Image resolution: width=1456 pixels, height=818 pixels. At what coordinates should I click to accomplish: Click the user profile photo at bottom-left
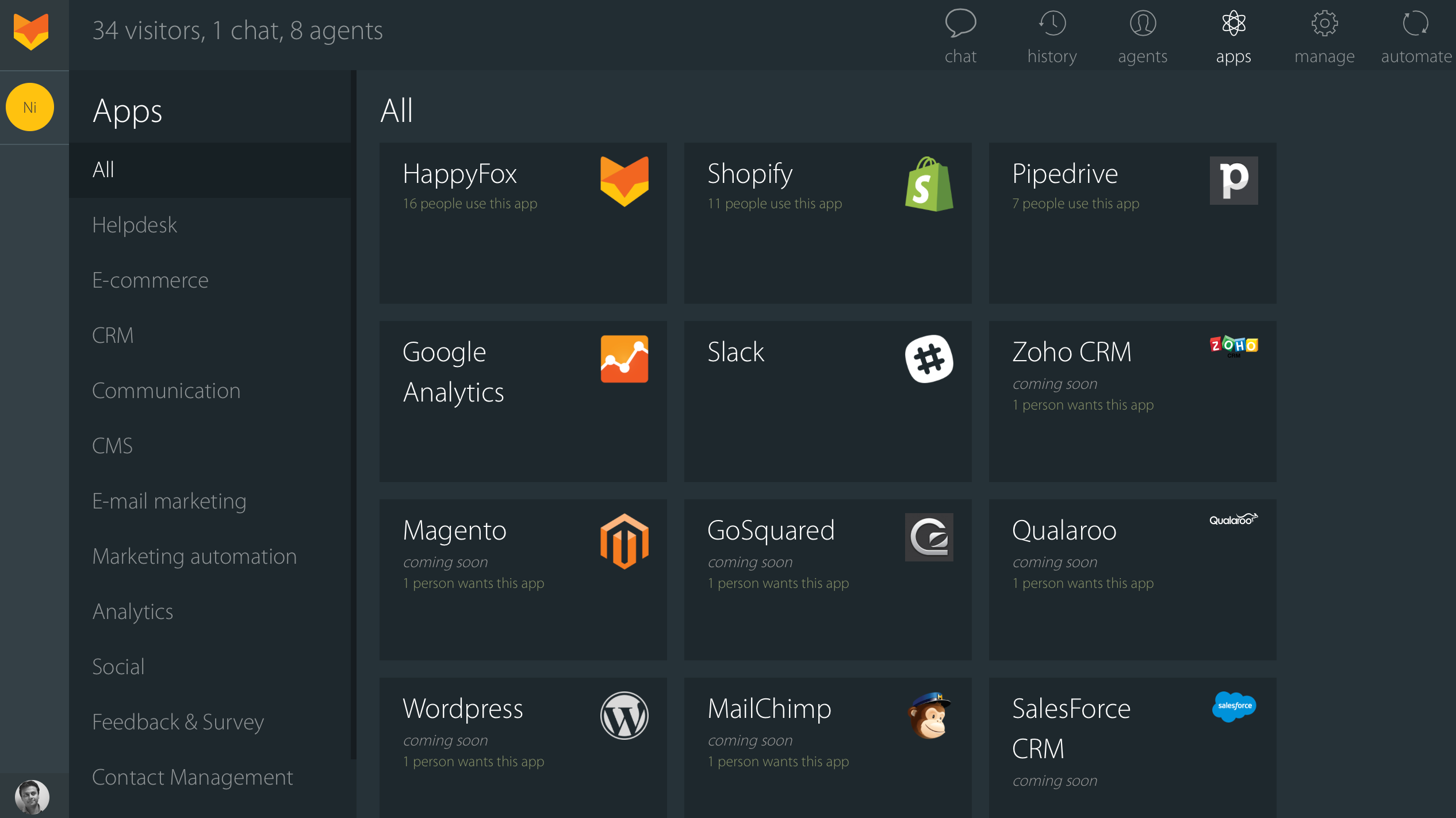point(32,797)
